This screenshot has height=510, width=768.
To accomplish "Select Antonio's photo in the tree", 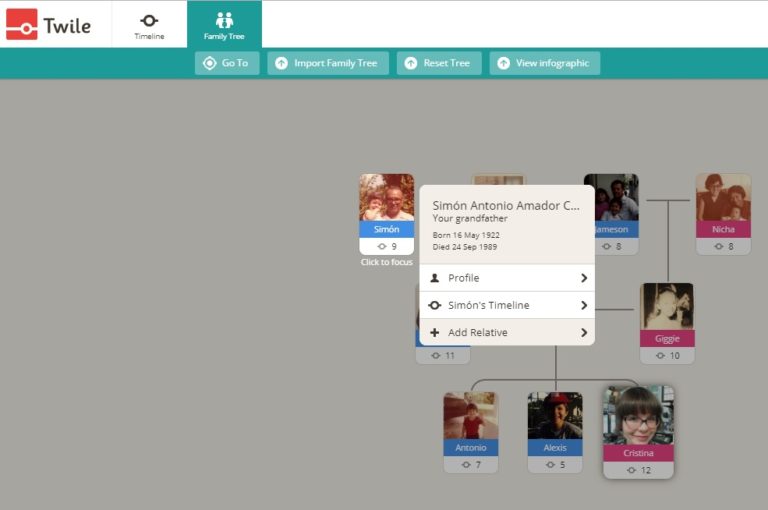I will 471,415.
